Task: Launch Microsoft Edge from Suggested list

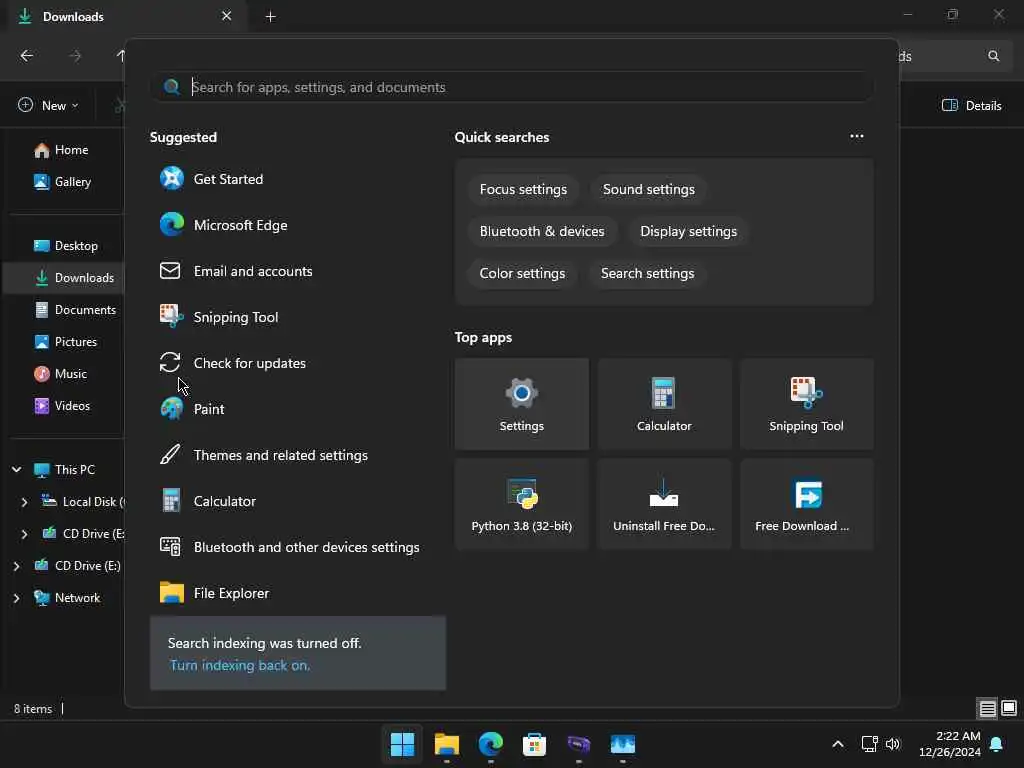Action: coord(297,225)
